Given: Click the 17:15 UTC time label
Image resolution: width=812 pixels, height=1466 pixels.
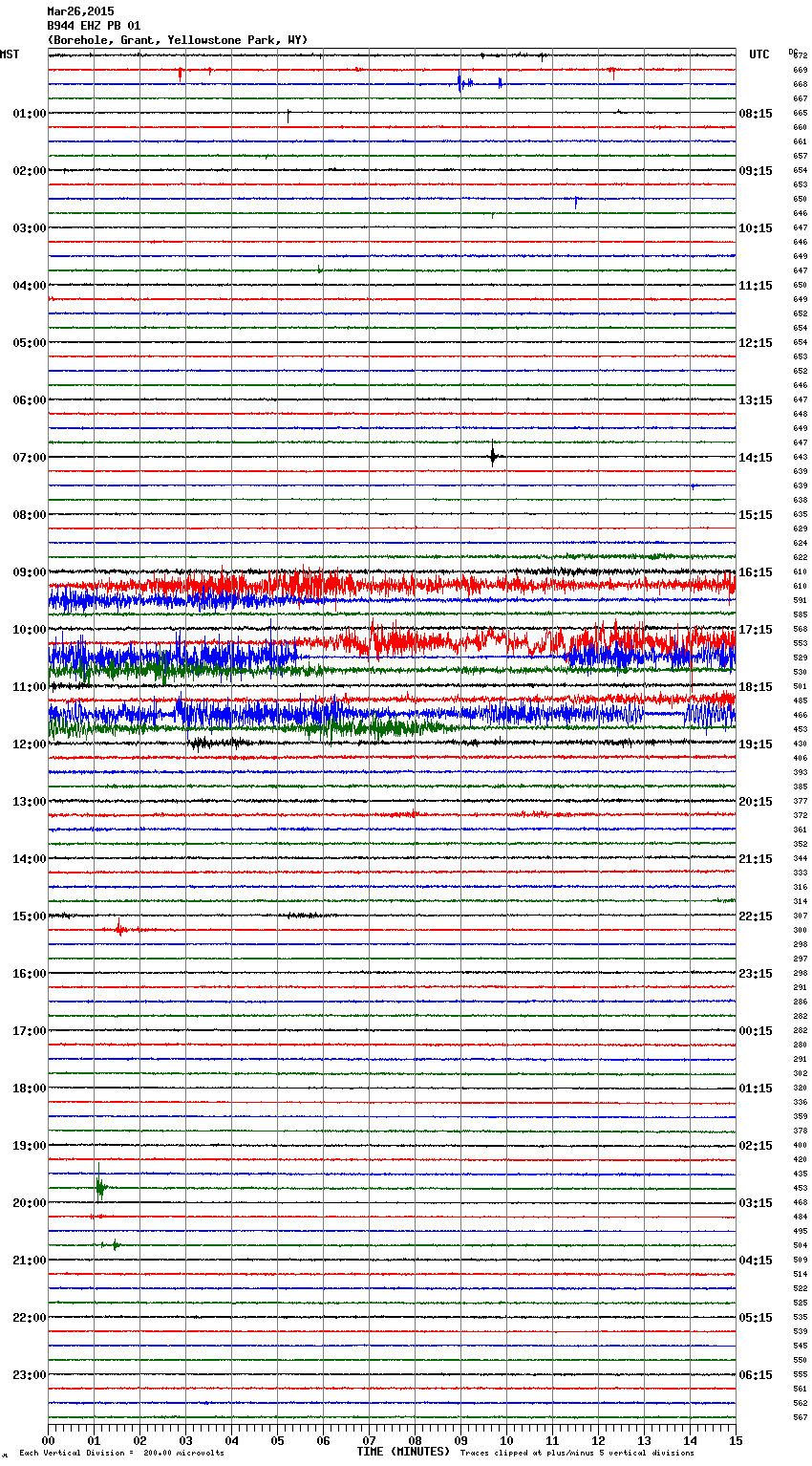Looking at the screenshot, I should 756,630.
